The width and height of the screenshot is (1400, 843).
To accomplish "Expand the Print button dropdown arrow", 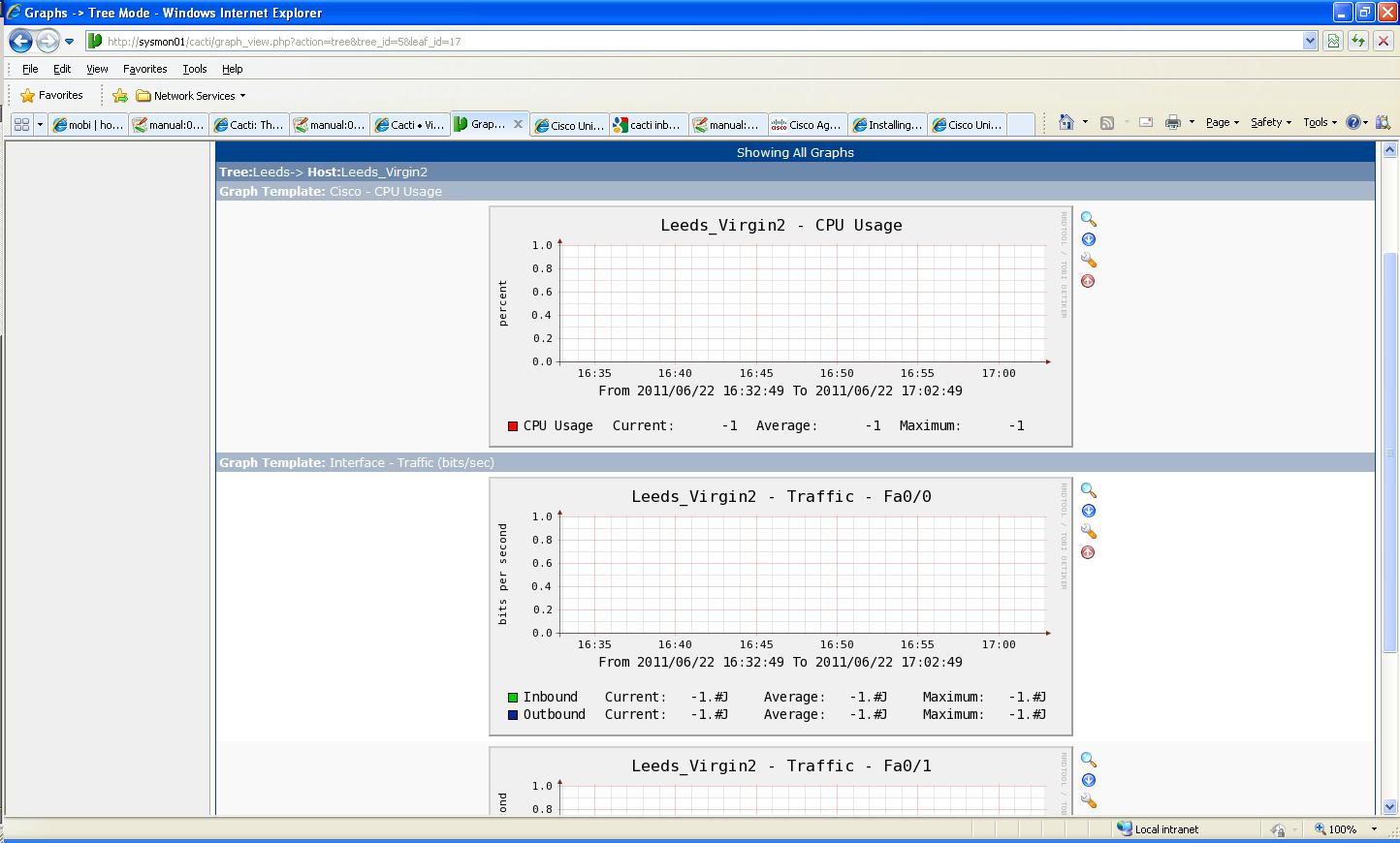I will (x=1192, y=122).
